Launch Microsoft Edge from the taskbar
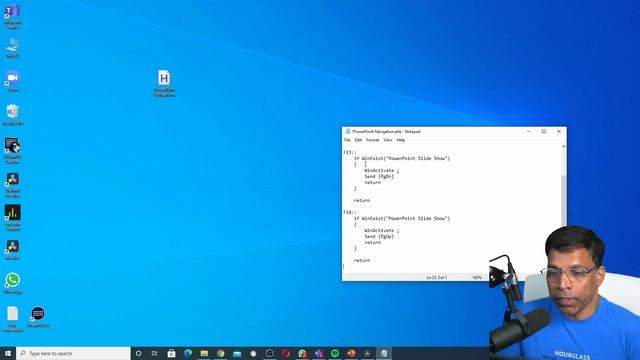Image resolution: width=640 pixels, height=360 pixels. [x=188, y=353]
